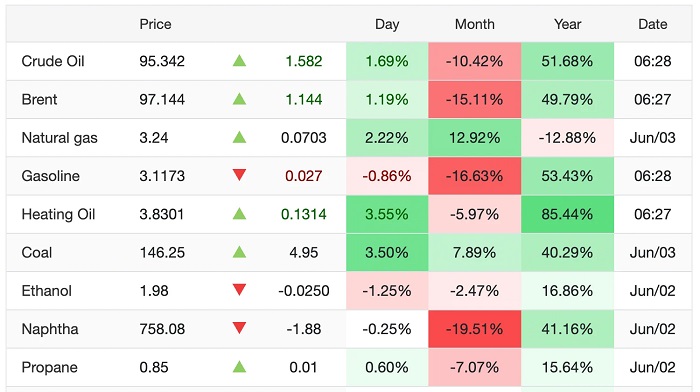Select Ethanol price 1.98
The width and height of the screenshot is (700, 392).
tap(154, 291)
